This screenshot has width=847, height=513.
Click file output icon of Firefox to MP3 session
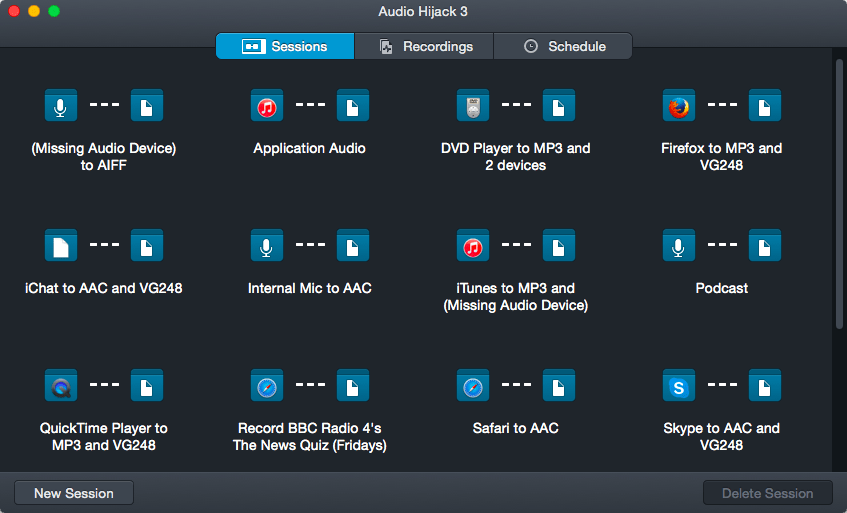point(765,106)
